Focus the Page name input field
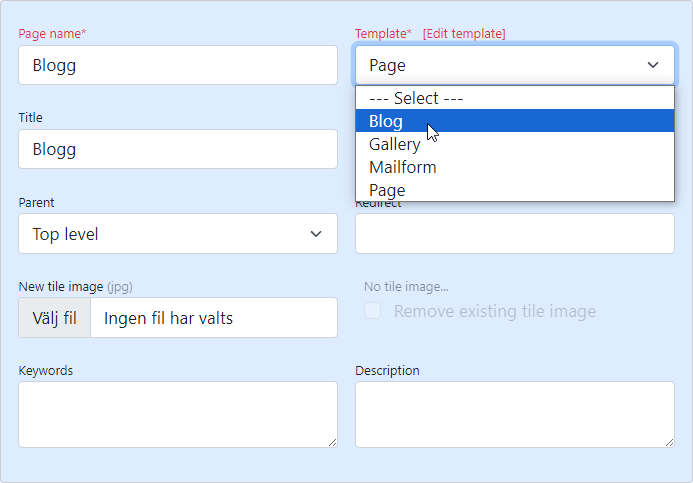The height and width of the screenshot is (483, 693). tap(178, 65)
